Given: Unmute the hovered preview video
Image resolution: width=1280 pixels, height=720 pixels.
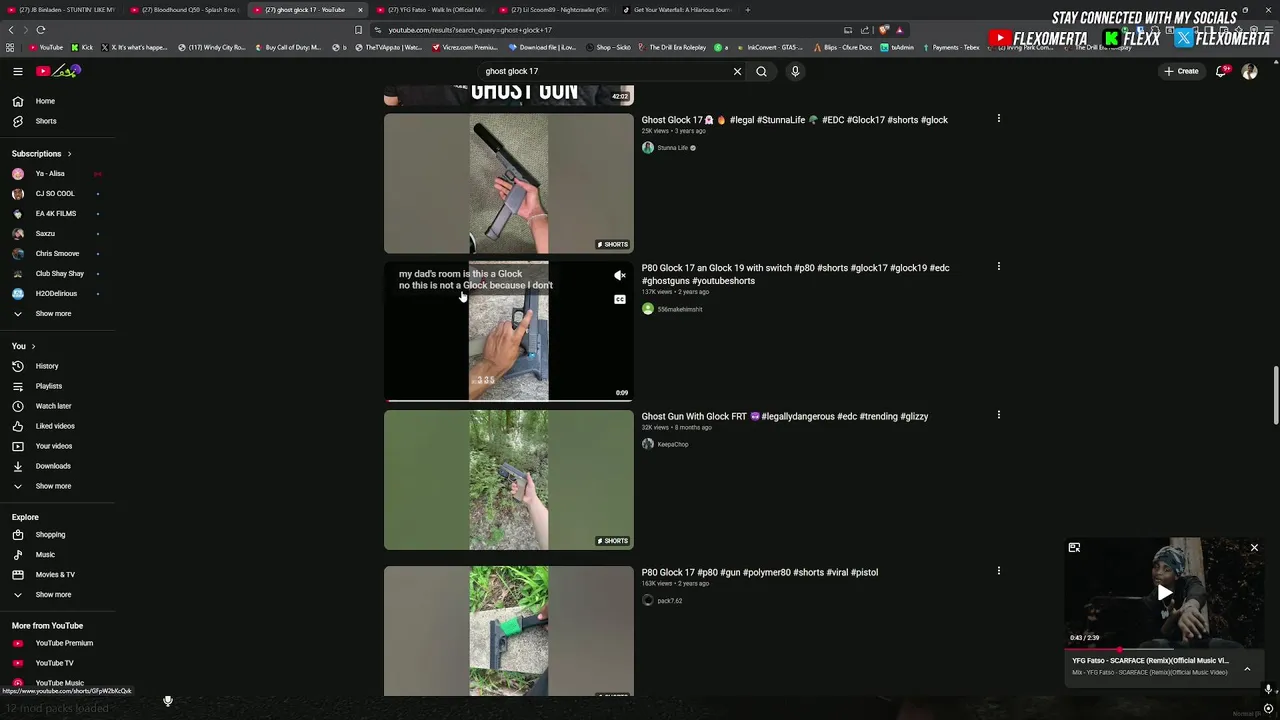Looking at the screenshot, I should click(x=620, y=275).
